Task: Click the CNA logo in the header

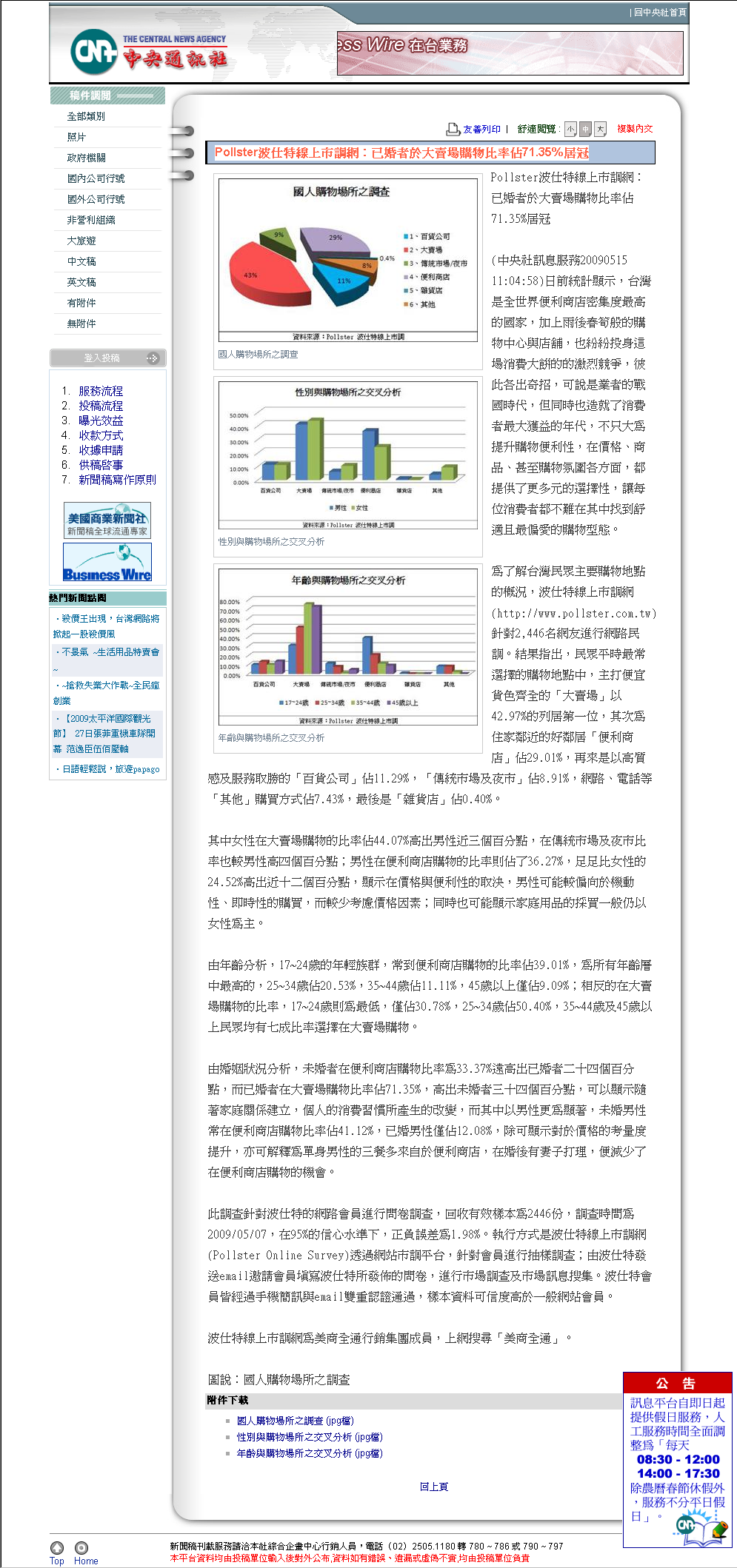Action: [149, 52]
